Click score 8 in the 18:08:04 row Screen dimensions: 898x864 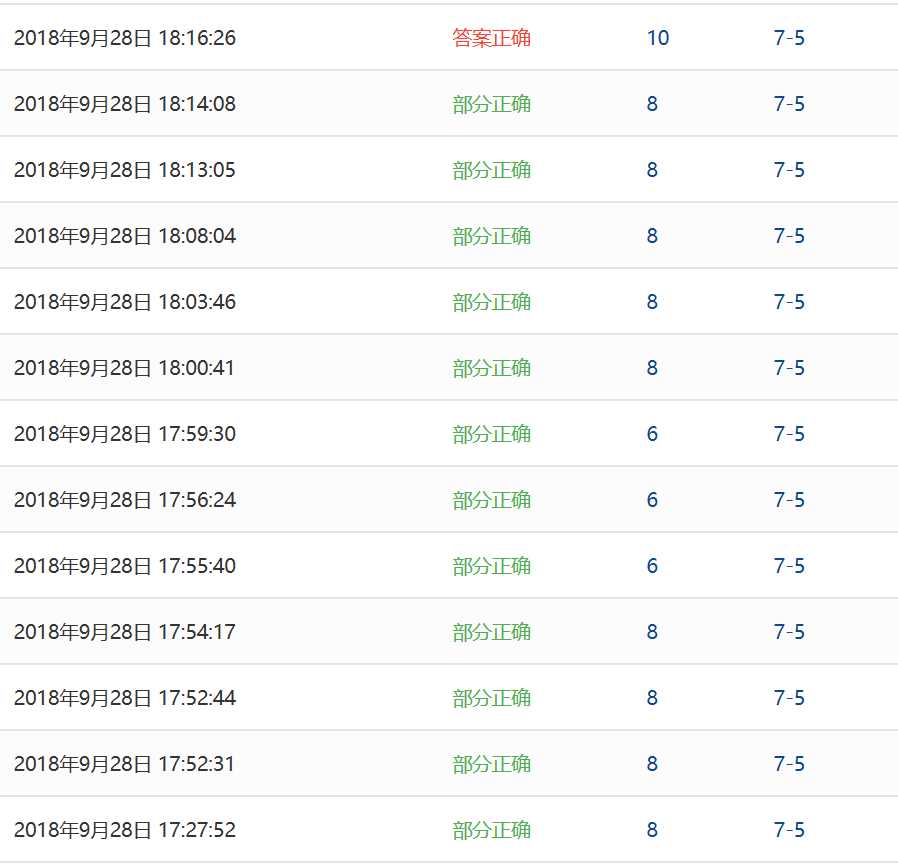click(652, 236)
